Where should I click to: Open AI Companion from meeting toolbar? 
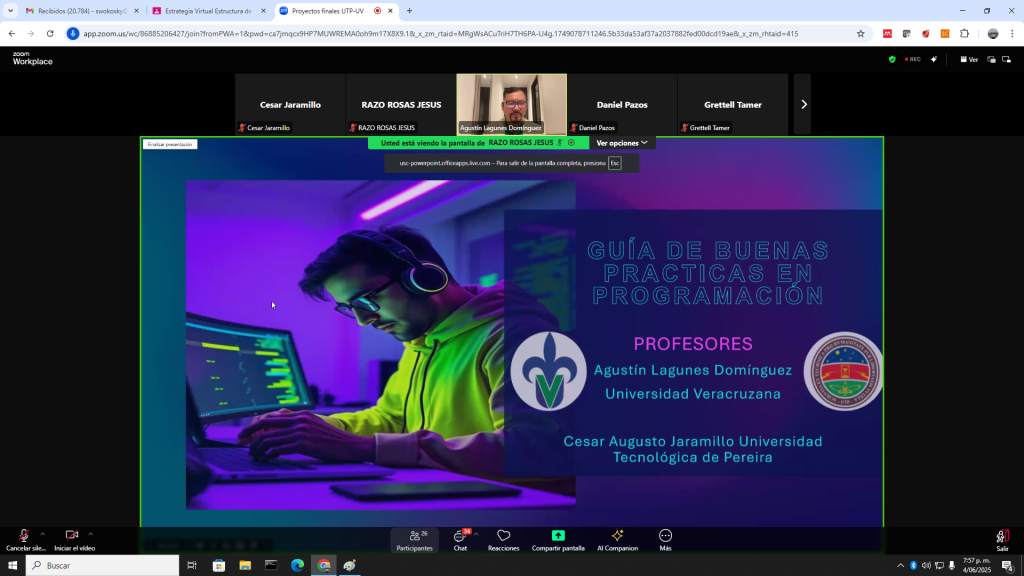pyautogui.click(x=617, y=540)
